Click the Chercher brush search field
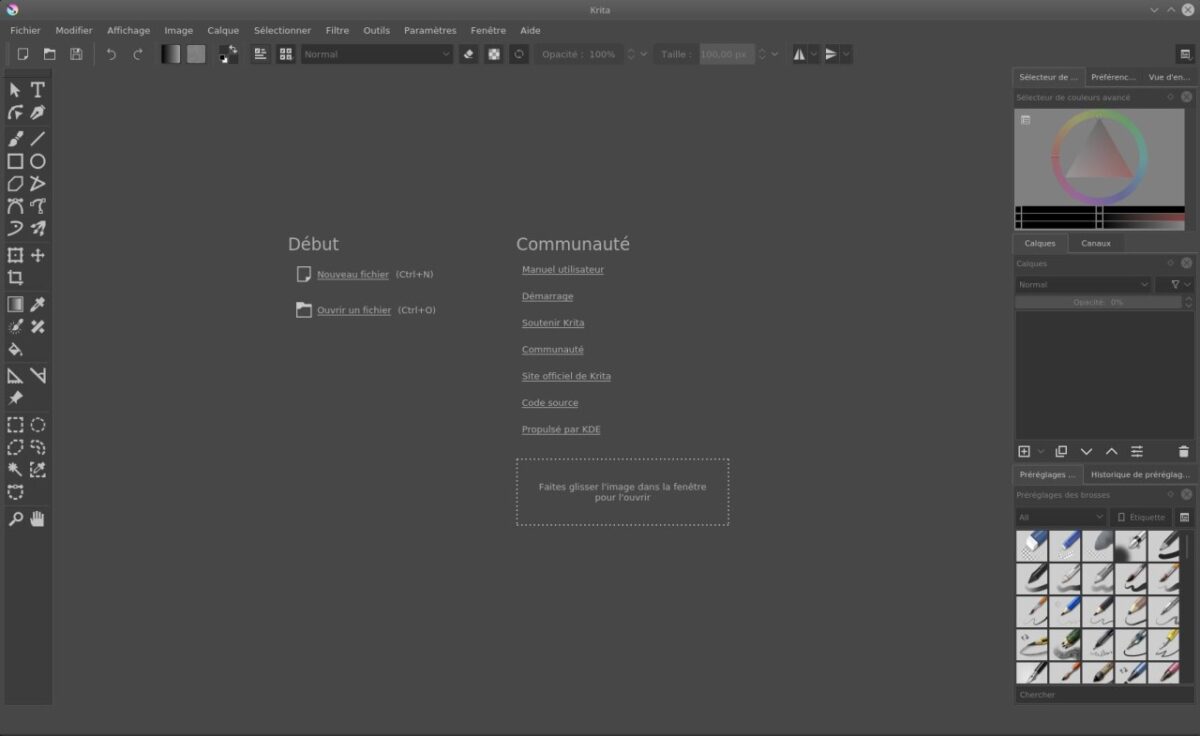The image size is (1200, 736). point(1104,694)
